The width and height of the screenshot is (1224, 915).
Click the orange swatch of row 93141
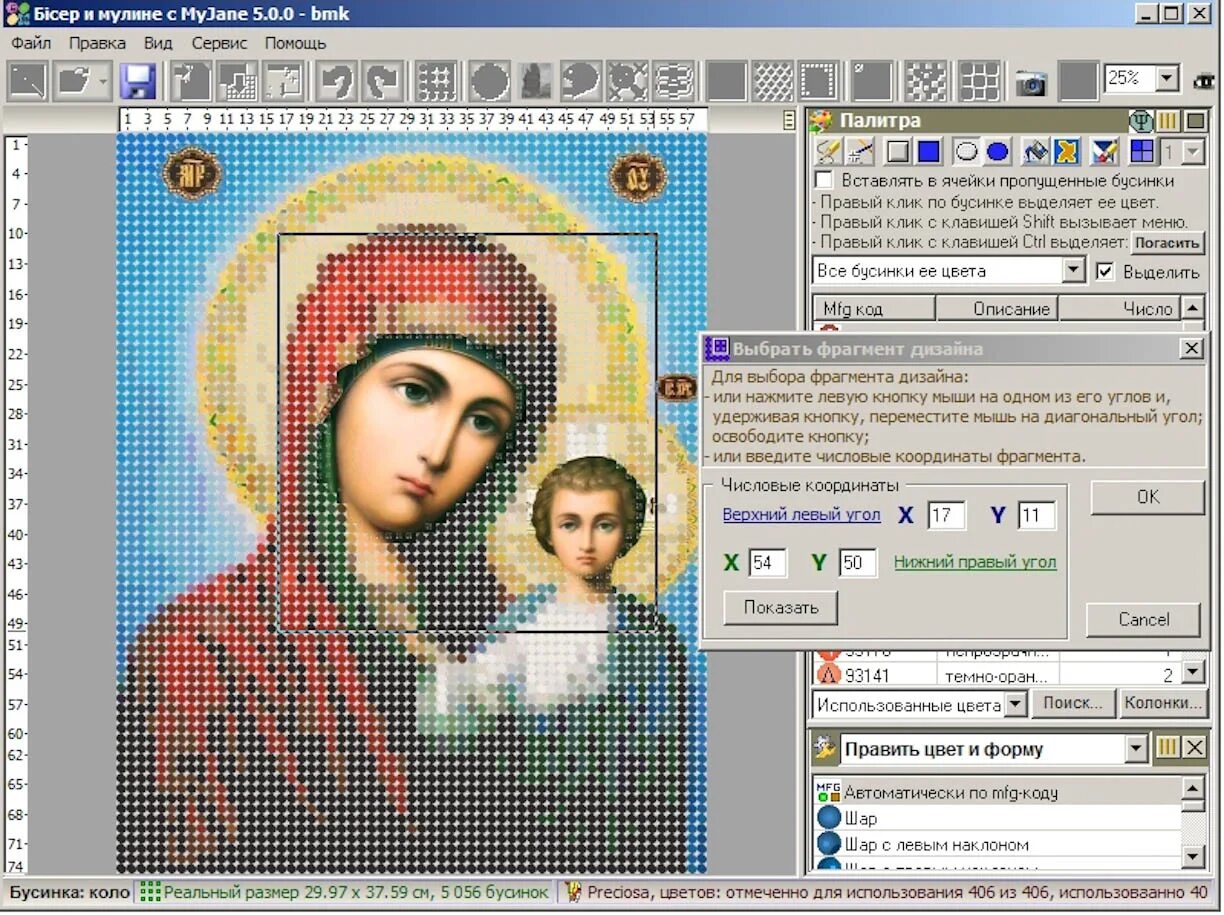tap(828, 676)
